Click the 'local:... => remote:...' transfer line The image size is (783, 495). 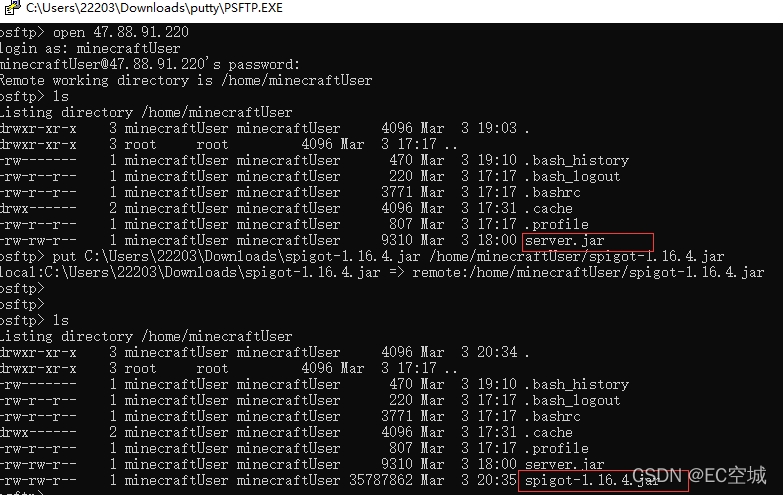(x=382, y=272)
